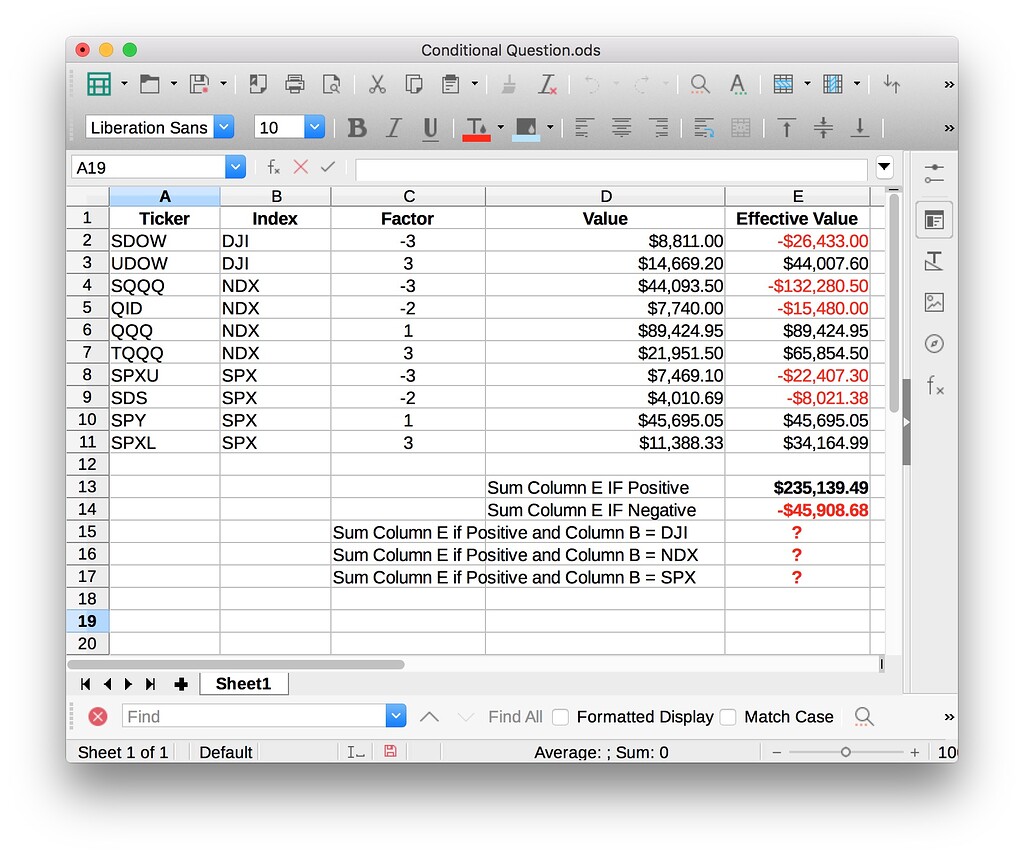Show the Functions deck in the sidebar
The image size is (1024, 857).
click(934, 385)
